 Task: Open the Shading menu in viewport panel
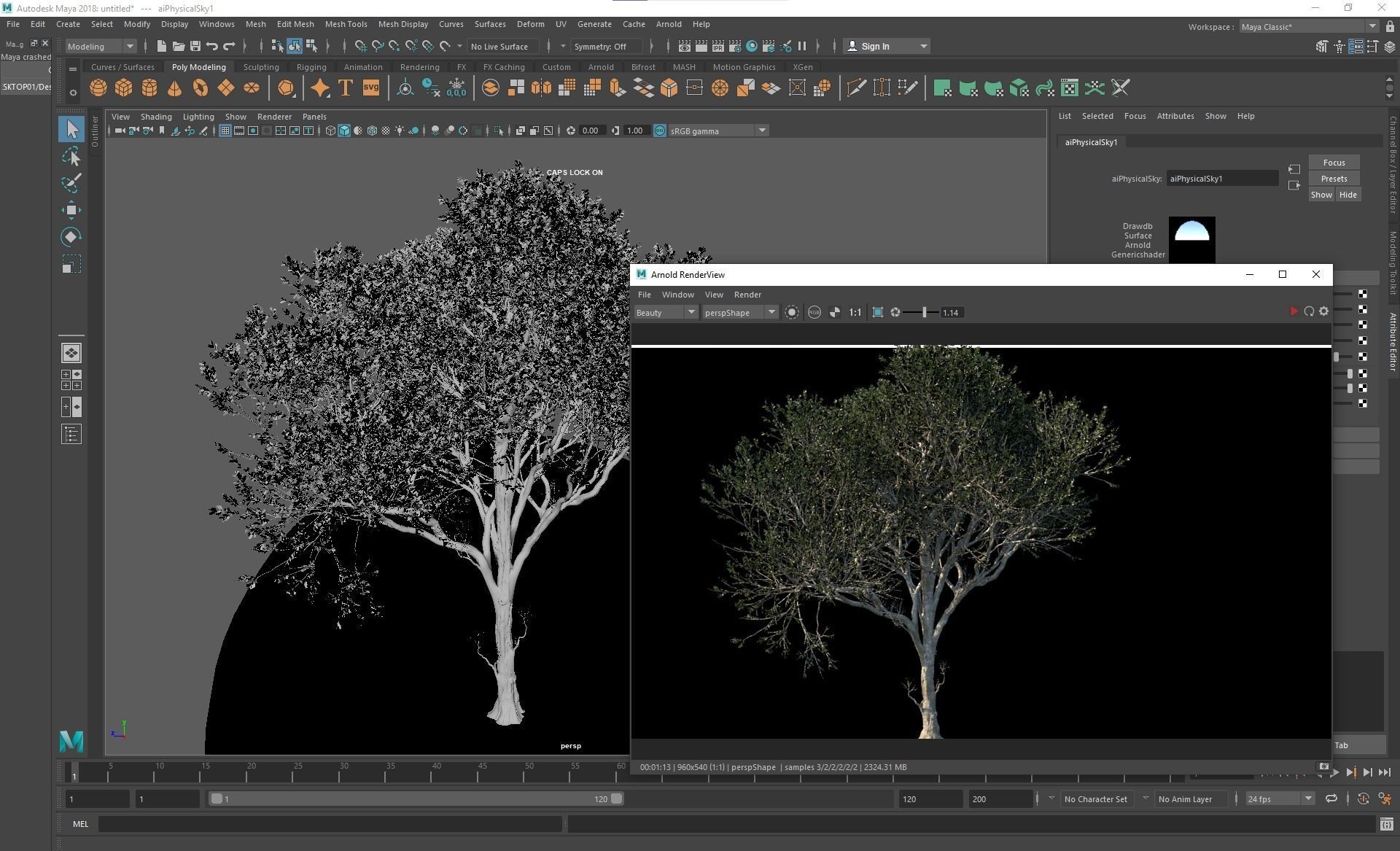(x=156, y=117)
